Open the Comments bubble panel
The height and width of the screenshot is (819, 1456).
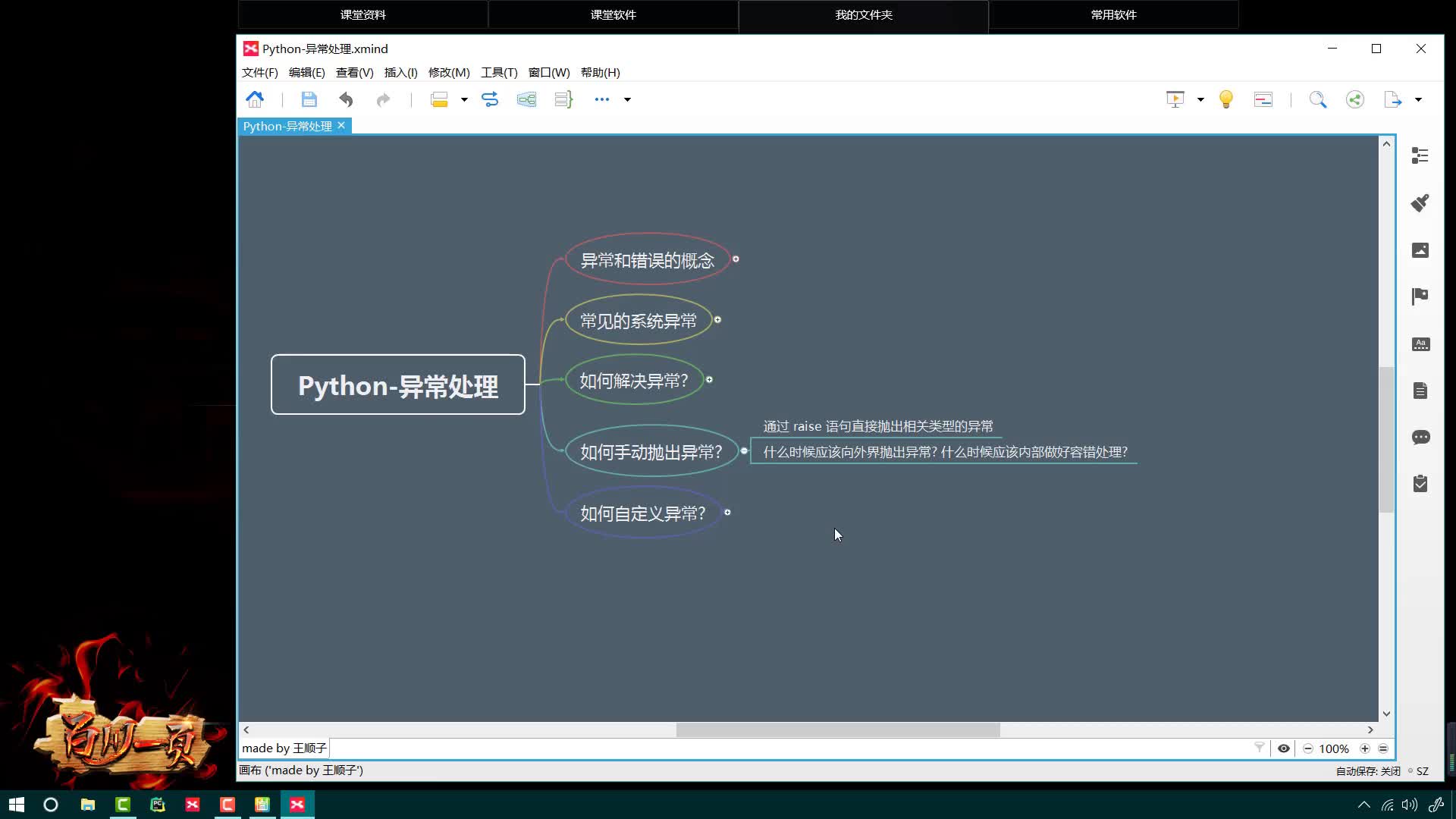pos(1422,438)
